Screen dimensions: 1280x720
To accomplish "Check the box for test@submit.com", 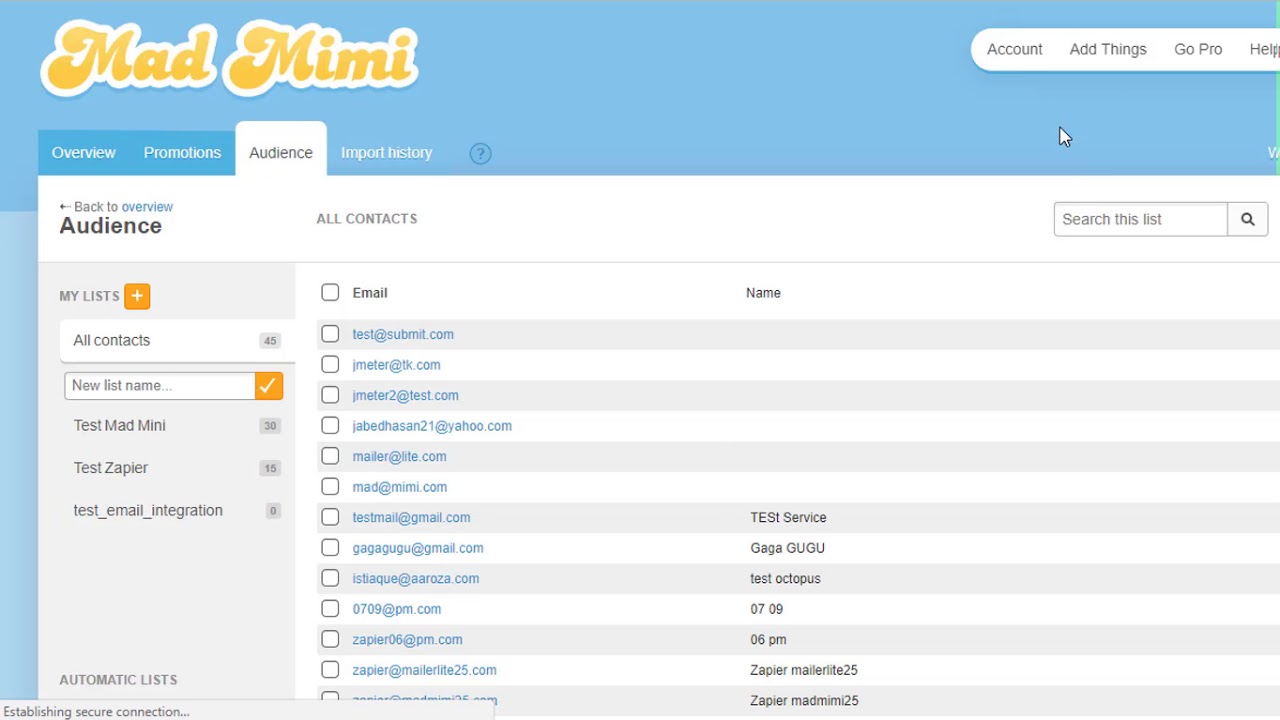I will point(330,334).
